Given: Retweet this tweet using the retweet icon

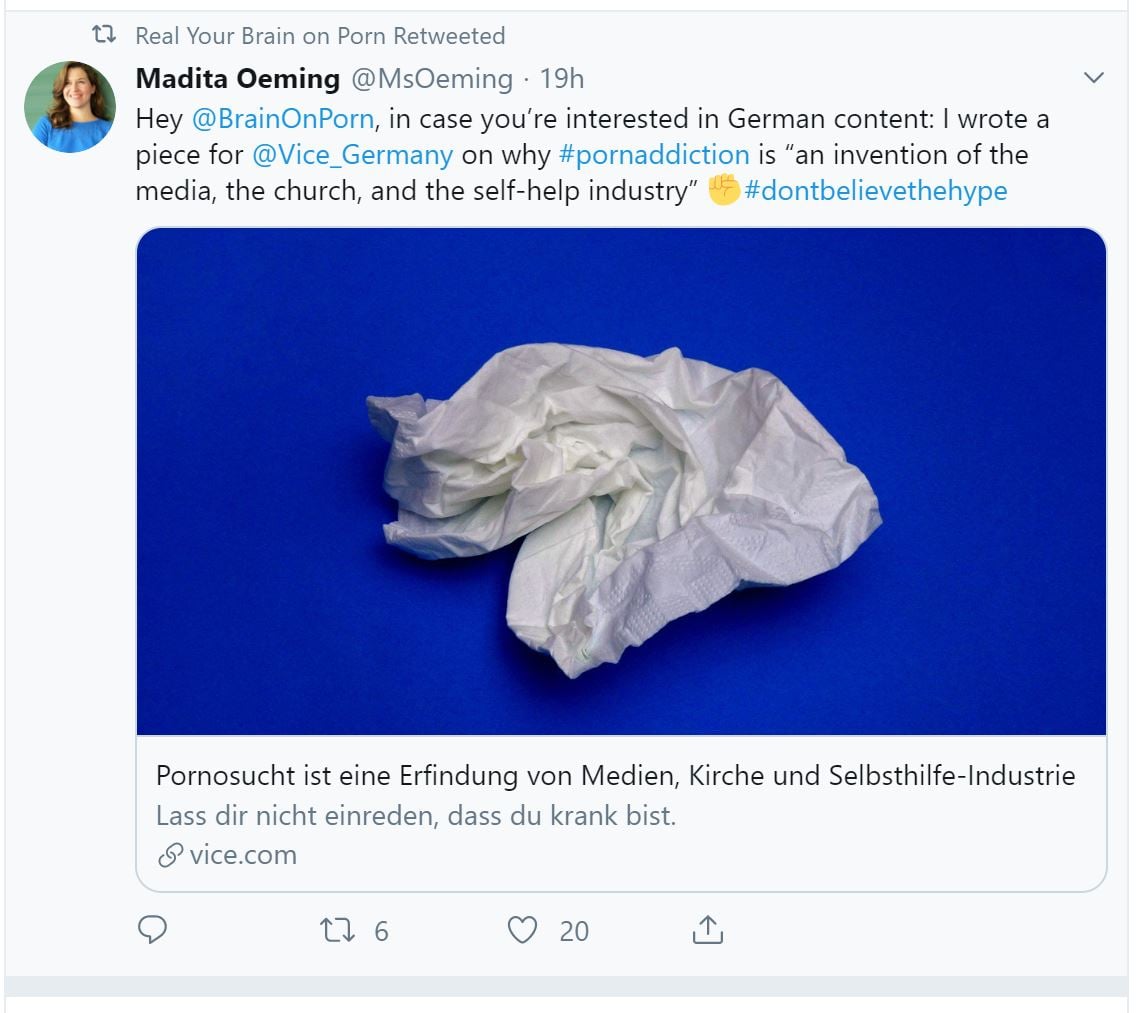Looking at the screenshot, I should pyautogui.click(x=337, y=930).
